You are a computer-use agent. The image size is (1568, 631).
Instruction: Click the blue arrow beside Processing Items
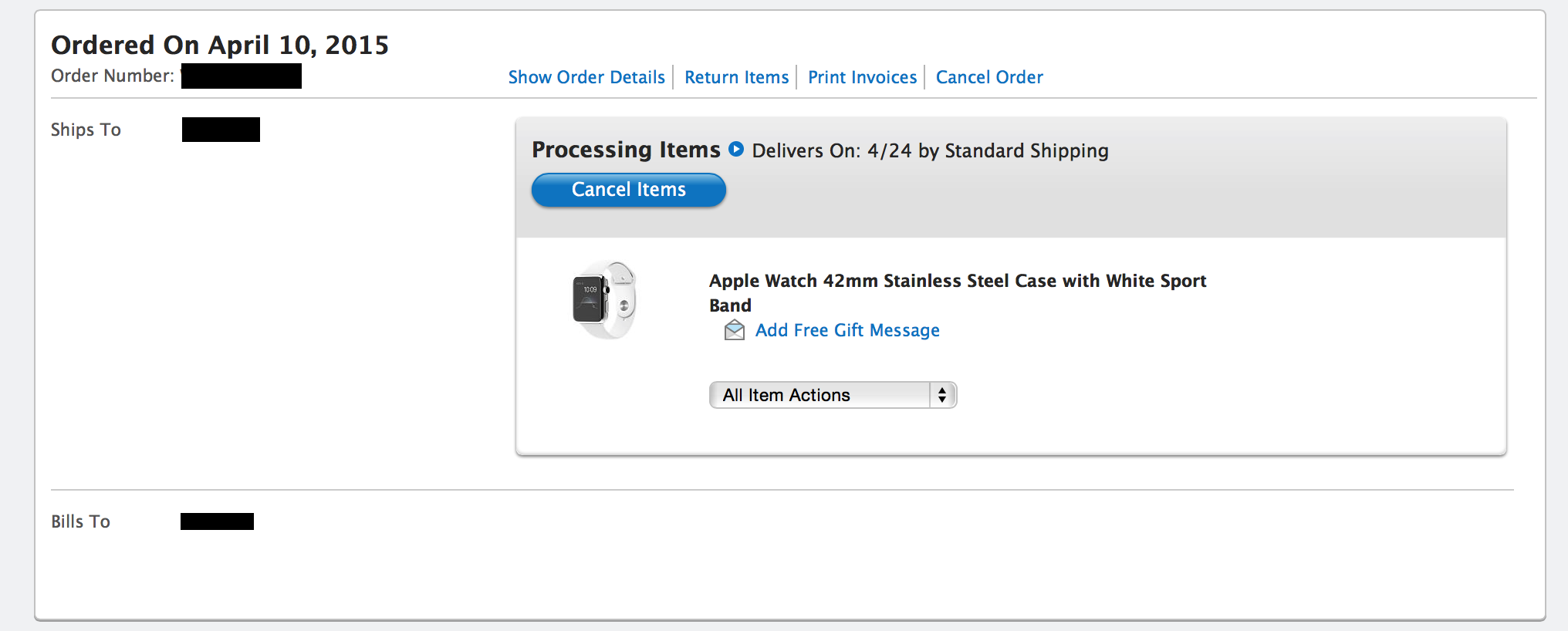[x=736, y=150]
